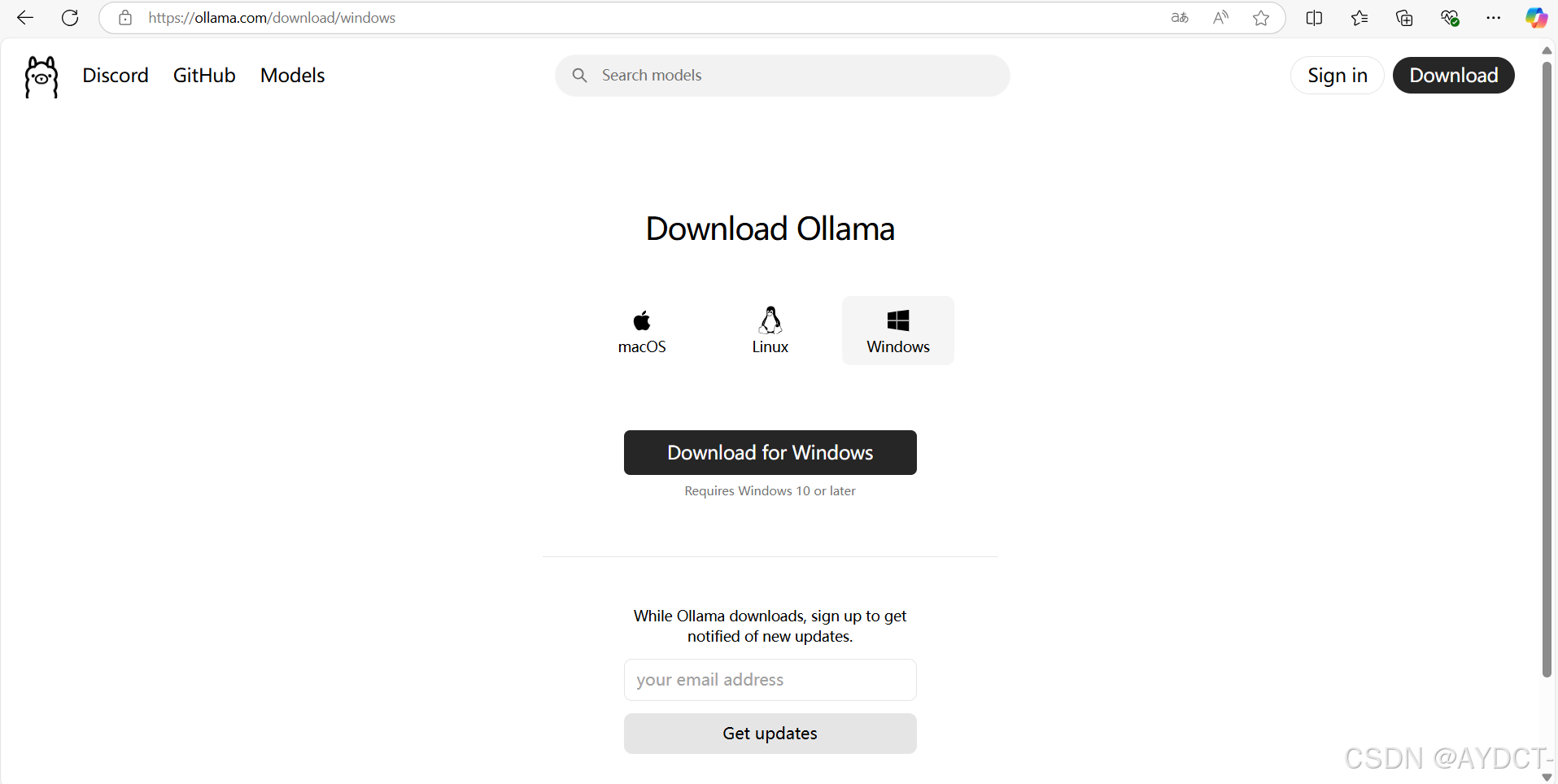Image resolution: width=1558 pixels, height=784 pixels.
Task: Activate the read aloud icon
Action: tap(1220, 18)
